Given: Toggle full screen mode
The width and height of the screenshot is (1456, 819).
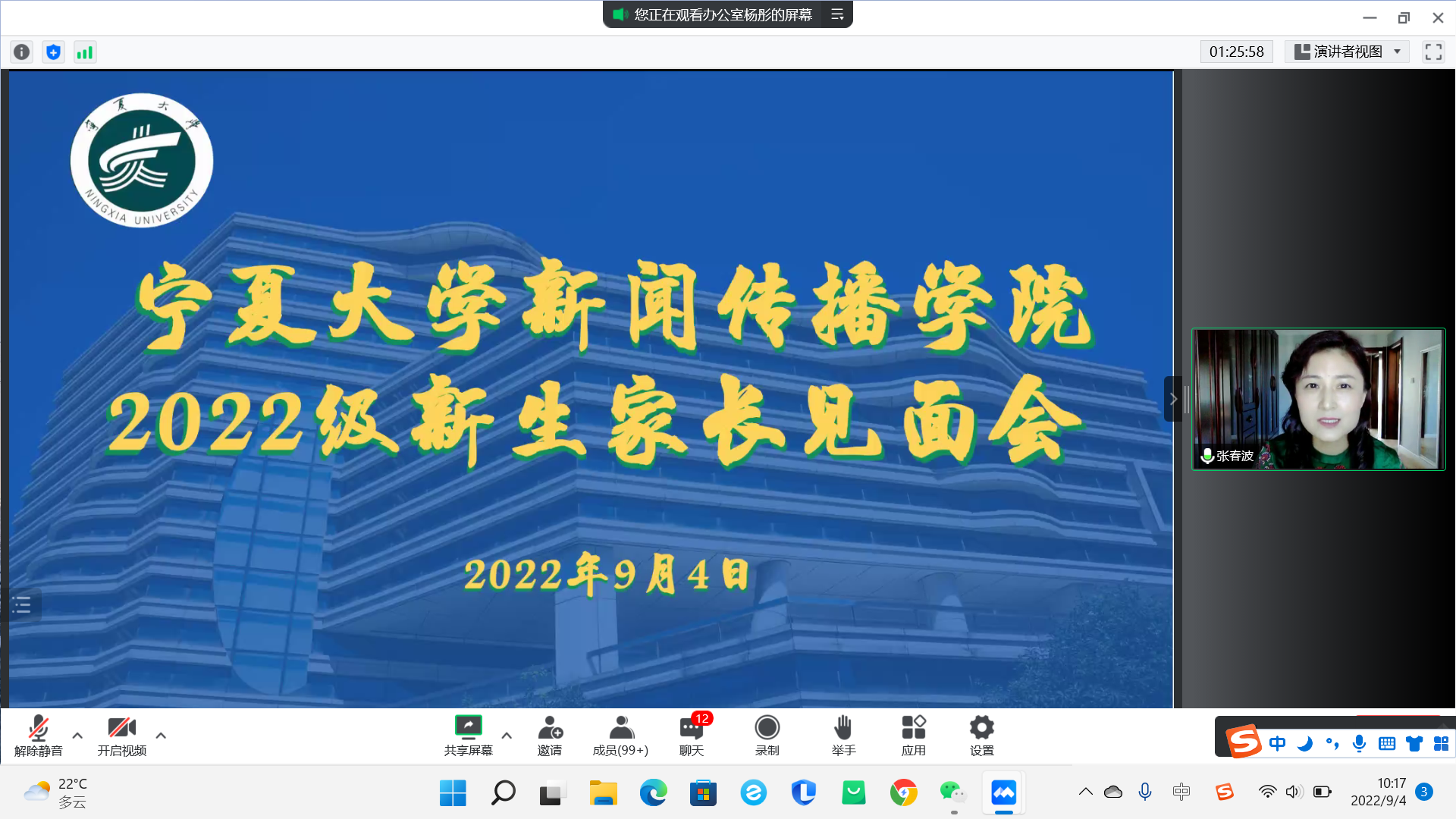Looking at the screenshot, I should (1433, 52).
